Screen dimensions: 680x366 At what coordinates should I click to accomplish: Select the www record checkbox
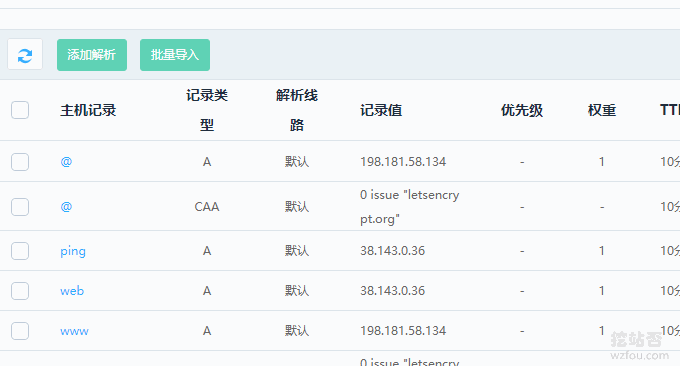coord(20,331)
